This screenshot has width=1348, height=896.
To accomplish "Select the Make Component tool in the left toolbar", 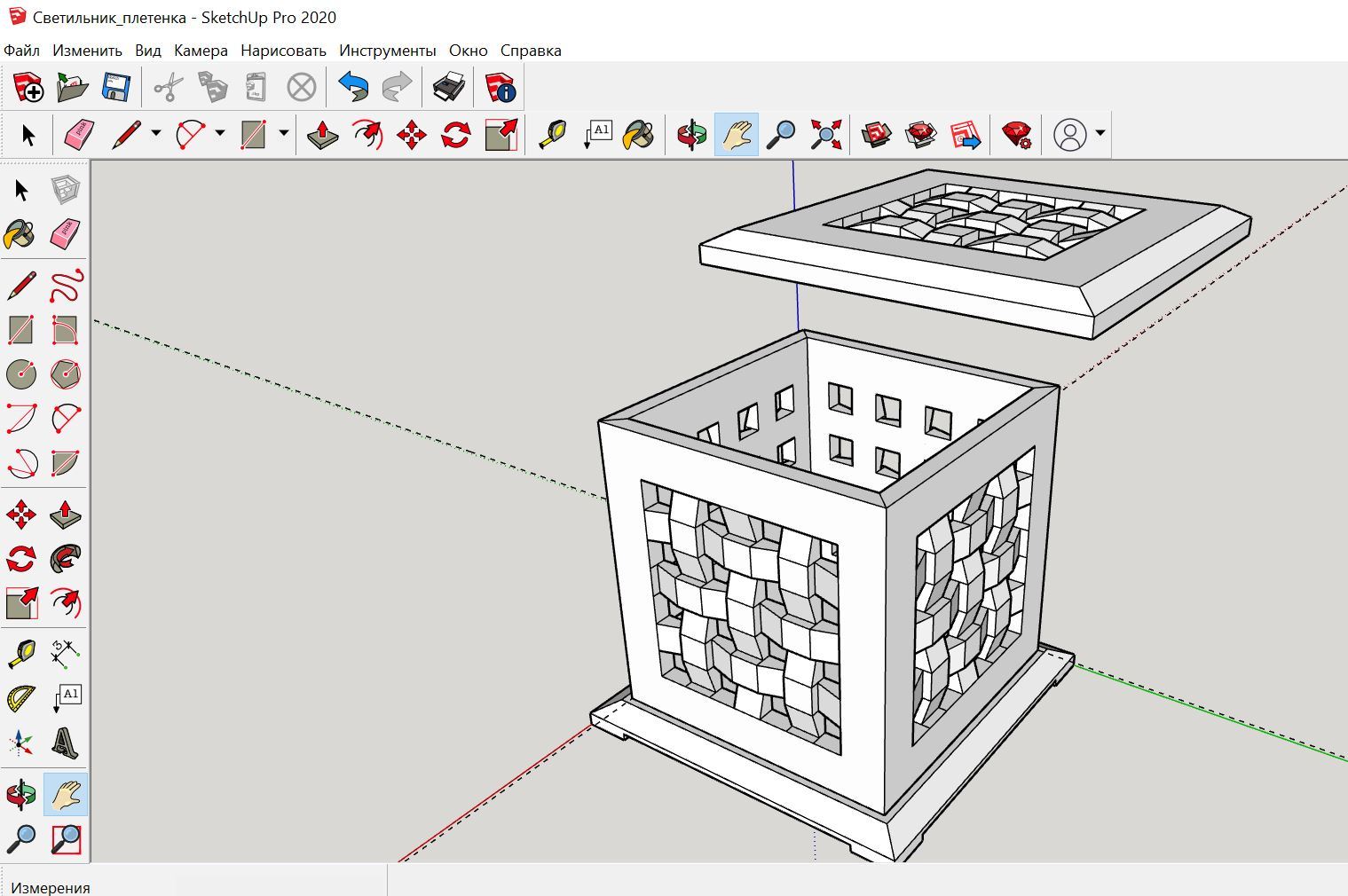I will click(x=66, y=190).
